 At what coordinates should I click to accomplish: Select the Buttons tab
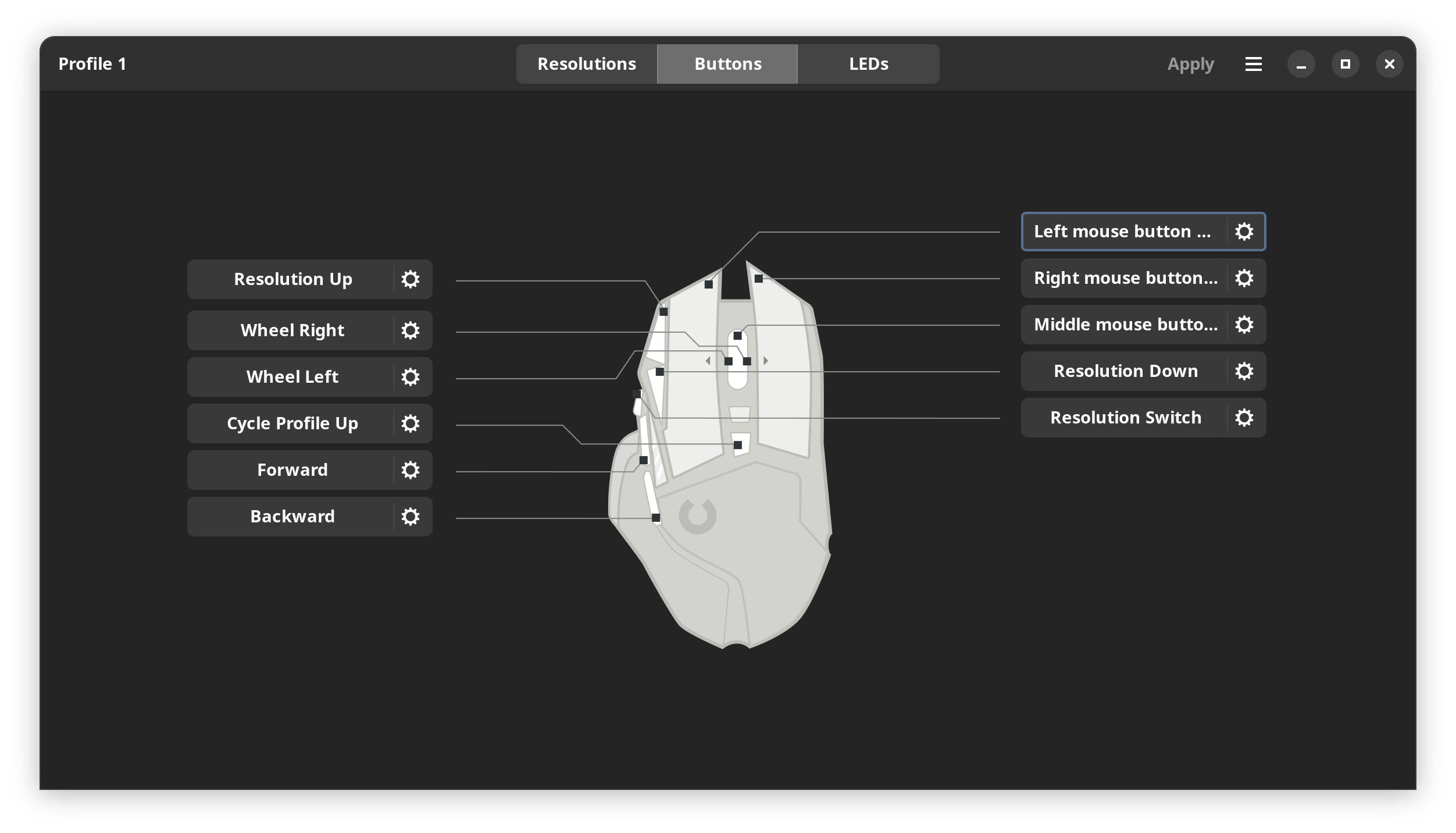(x=727, y=64)
